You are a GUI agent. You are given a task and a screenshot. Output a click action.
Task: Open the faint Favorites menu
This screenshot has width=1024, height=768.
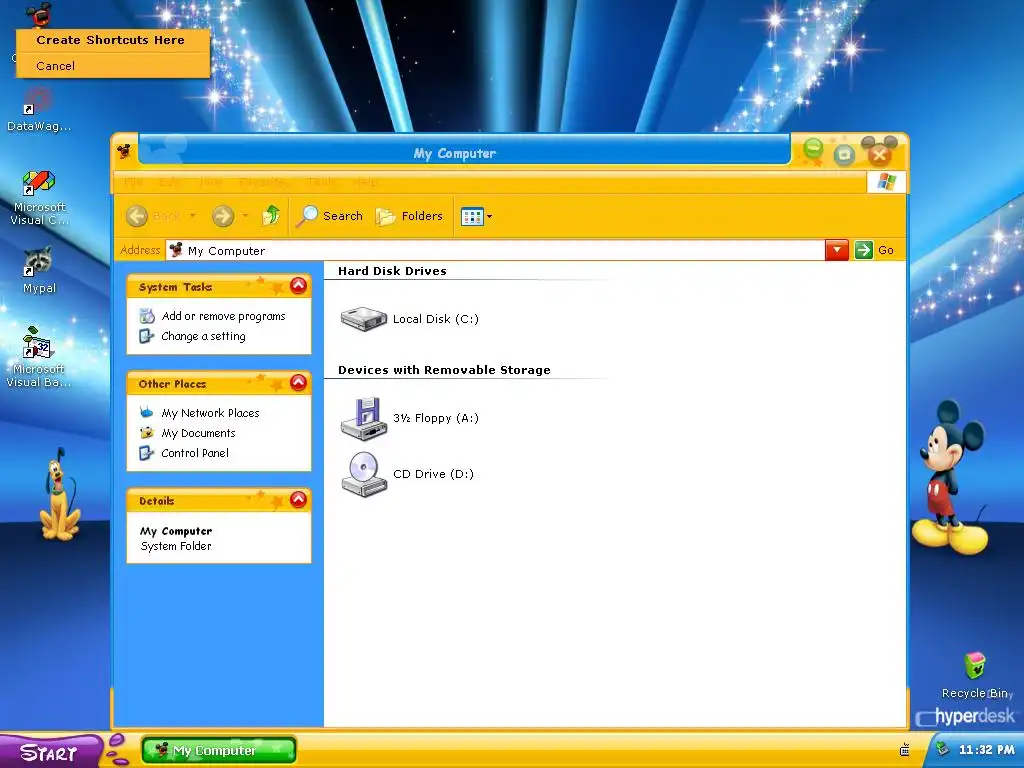(264, 182)
